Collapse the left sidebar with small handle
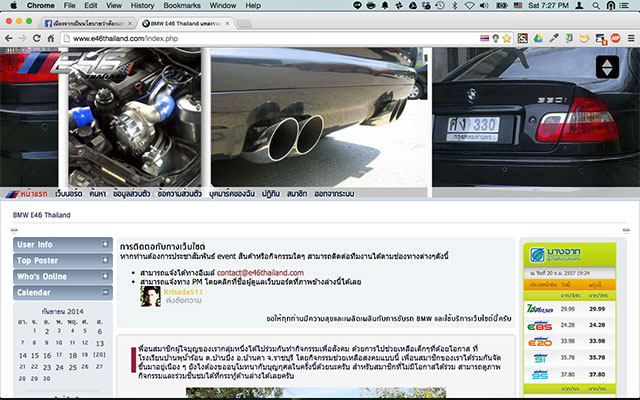 [14, 230]
